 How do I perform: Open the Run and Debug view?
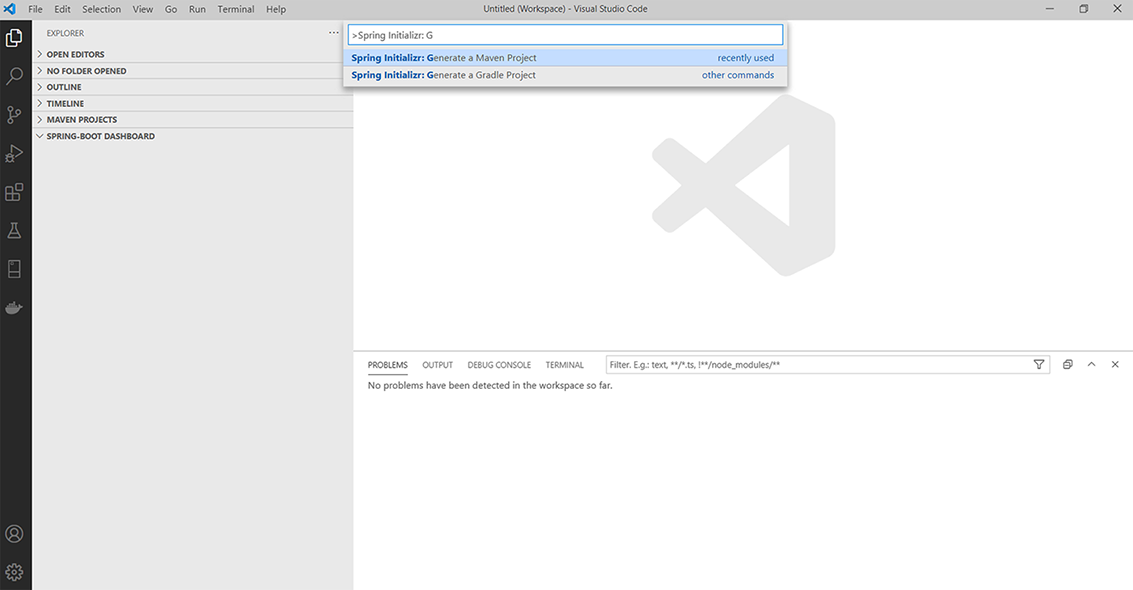(x=15, y=153)
